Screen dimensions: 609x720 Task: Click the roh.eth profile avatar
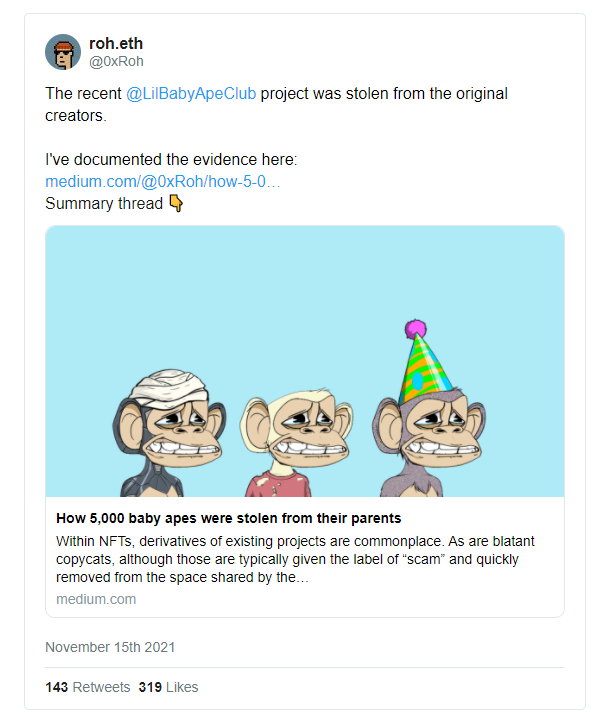(x=62, y=51)
